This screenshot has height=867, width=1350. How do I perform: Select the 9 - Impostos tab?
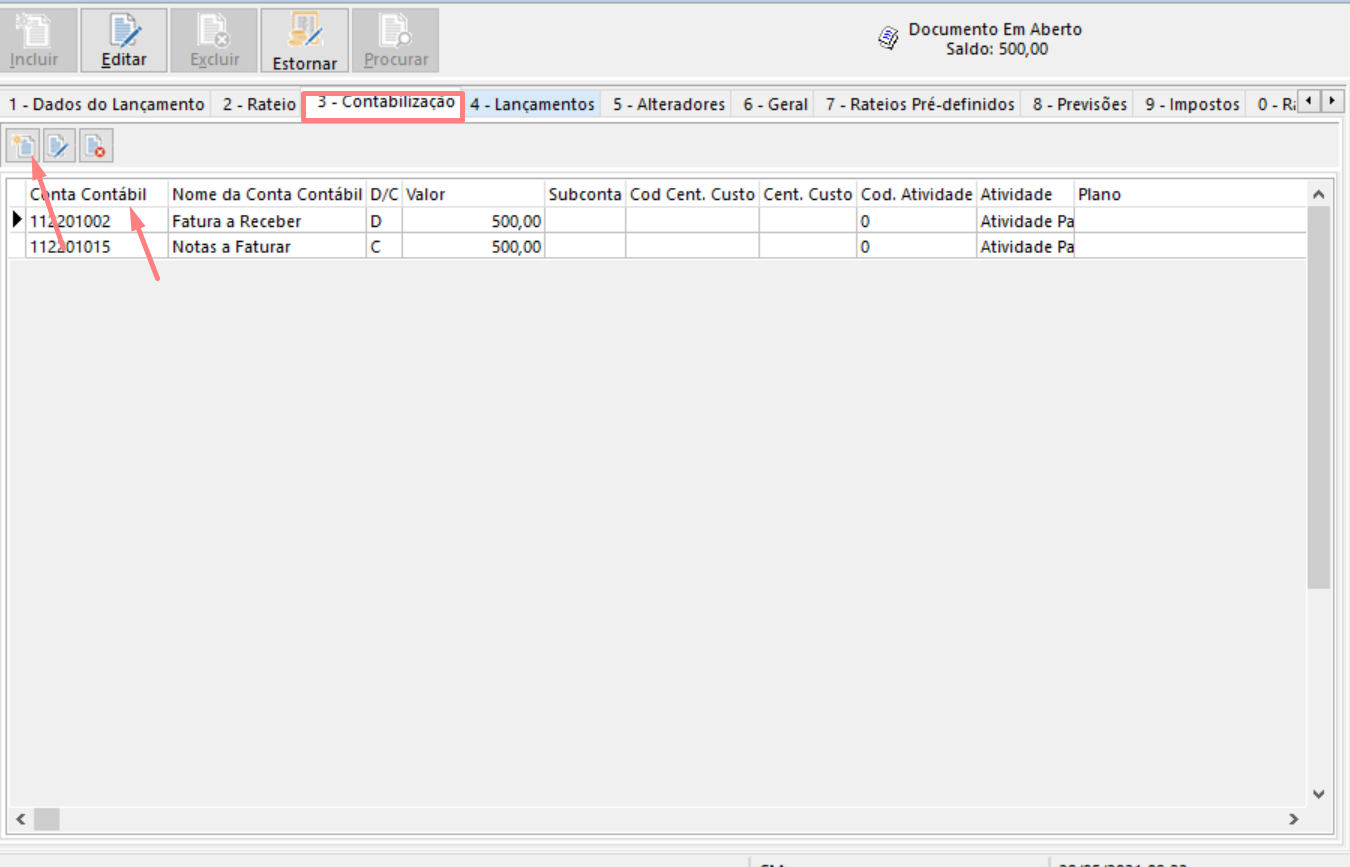tap(1192, 104)
